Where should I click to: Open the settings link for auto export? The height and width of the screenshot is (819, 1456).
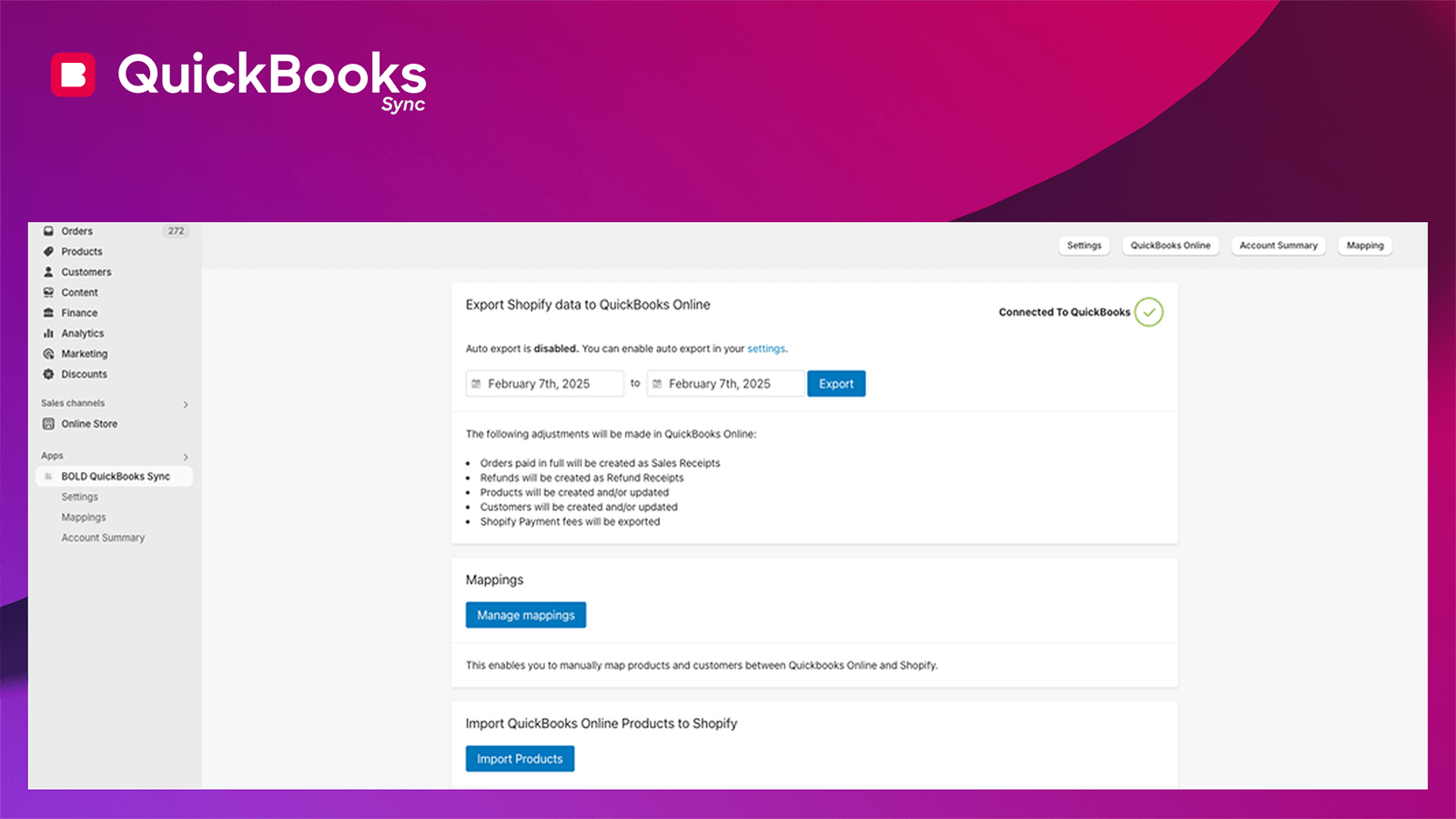click(766, 349)
